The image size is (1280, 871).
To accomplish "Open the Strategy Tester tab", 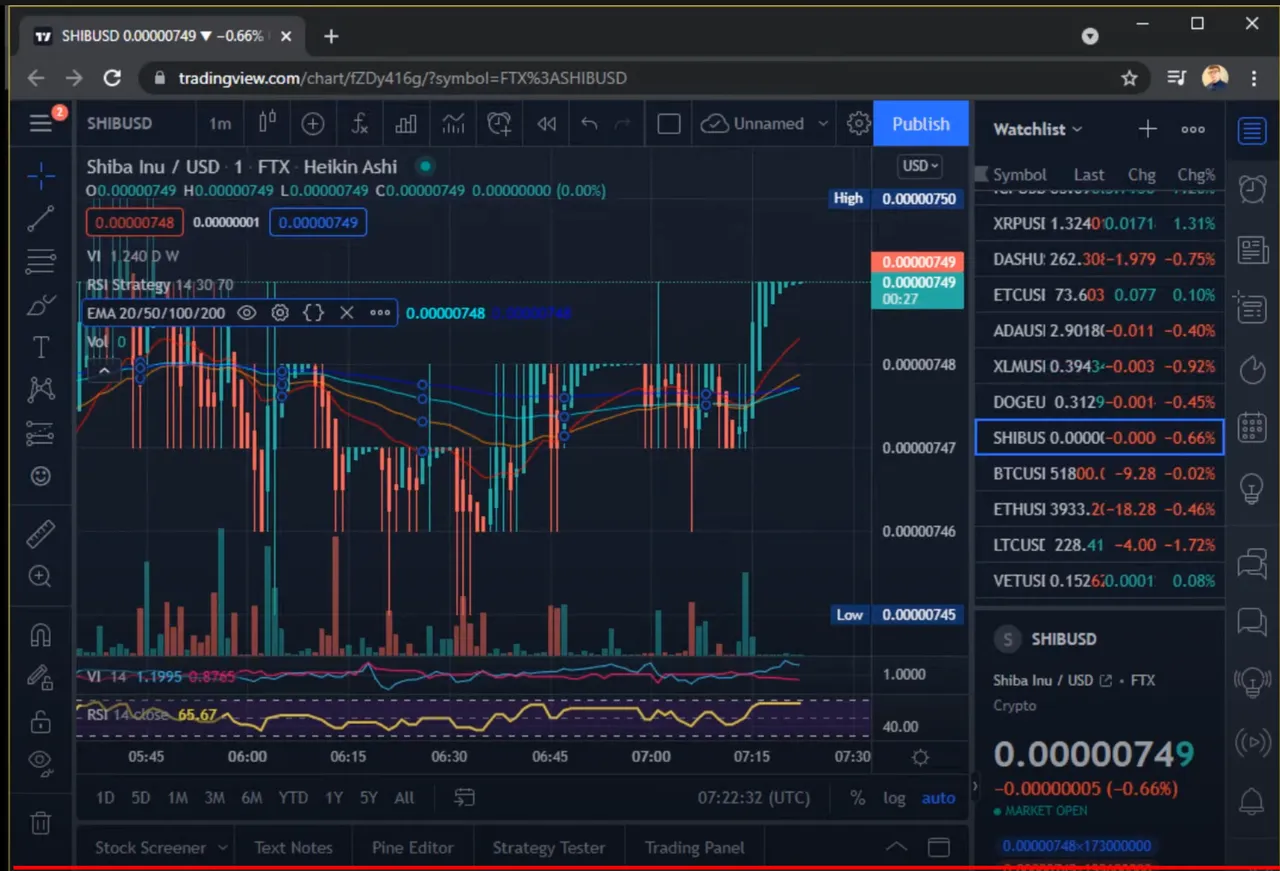I will 549,847.
